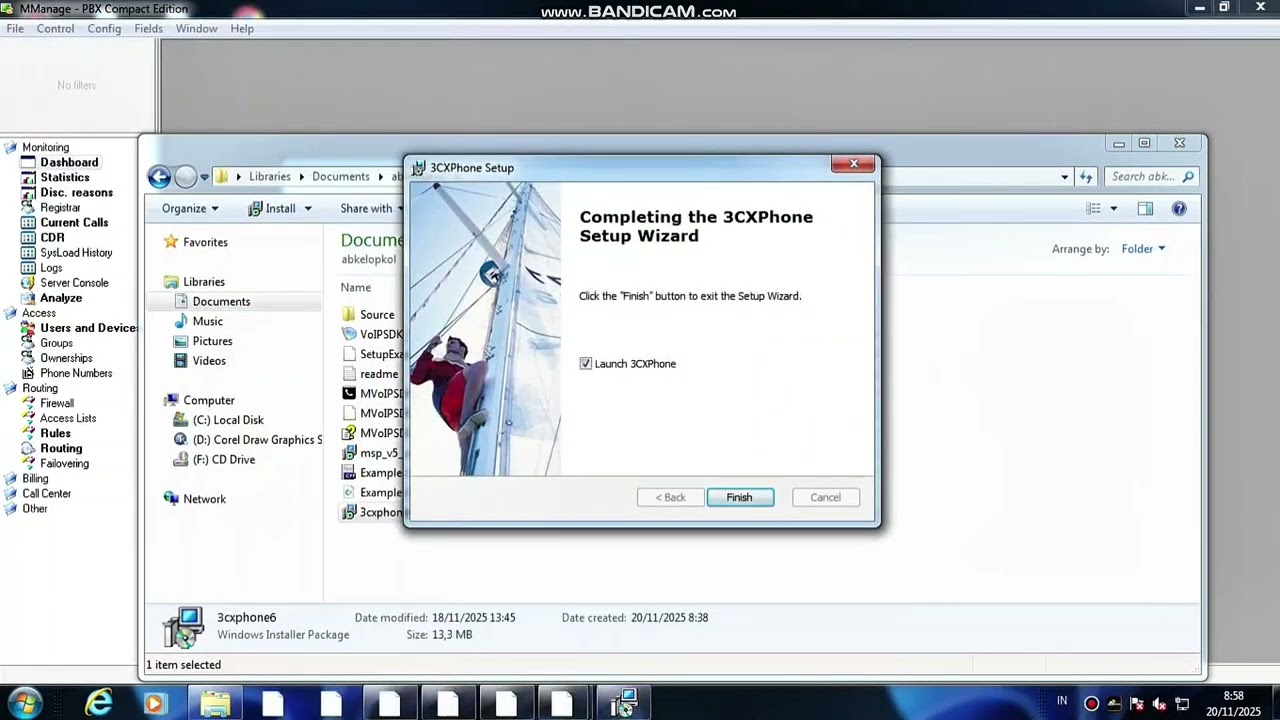This screenshot has height=720, width=1280.
Task: Open the File menu
Action: [x=15, y=28]
